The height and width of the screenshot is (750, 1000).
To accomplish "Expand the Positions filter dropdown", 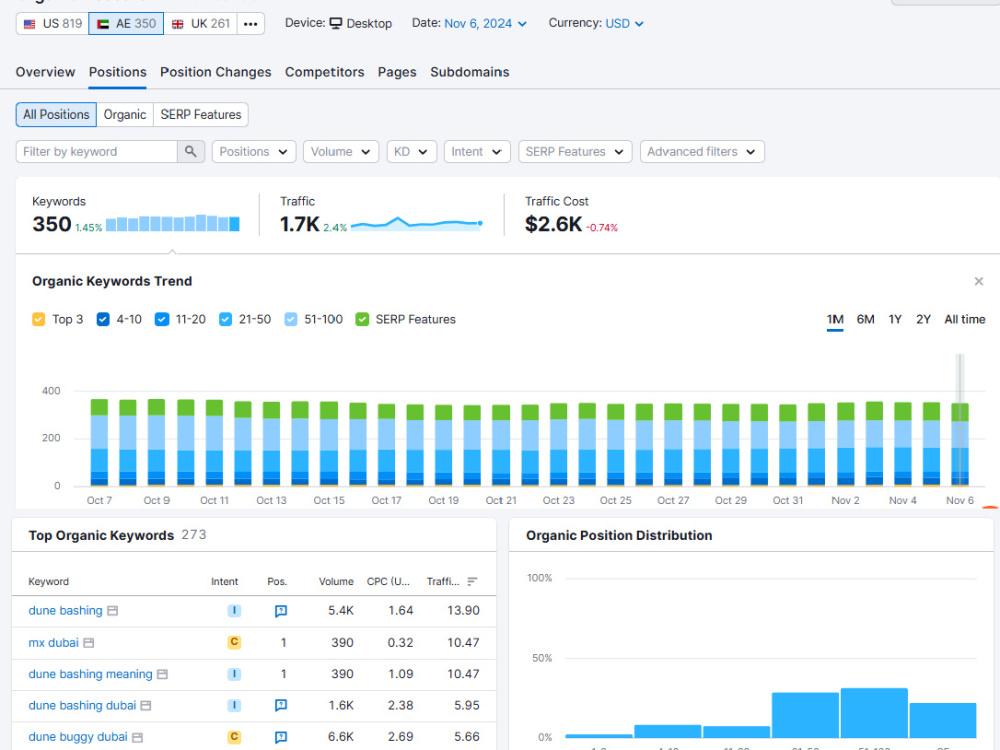I will coord(254,152).
